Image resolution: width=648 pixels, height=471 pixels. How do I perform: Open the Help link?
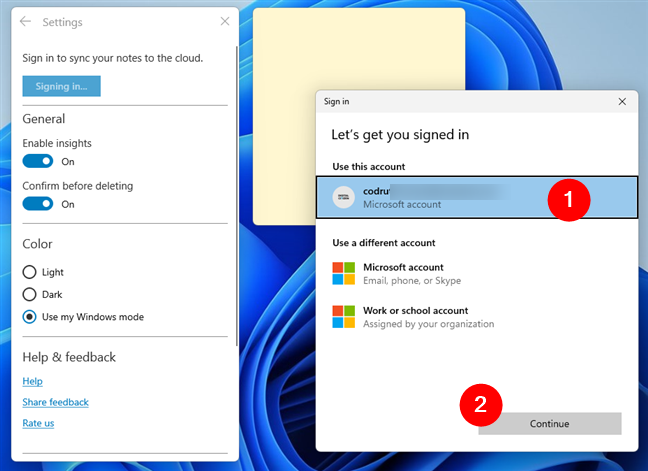[x=33, y=381]
